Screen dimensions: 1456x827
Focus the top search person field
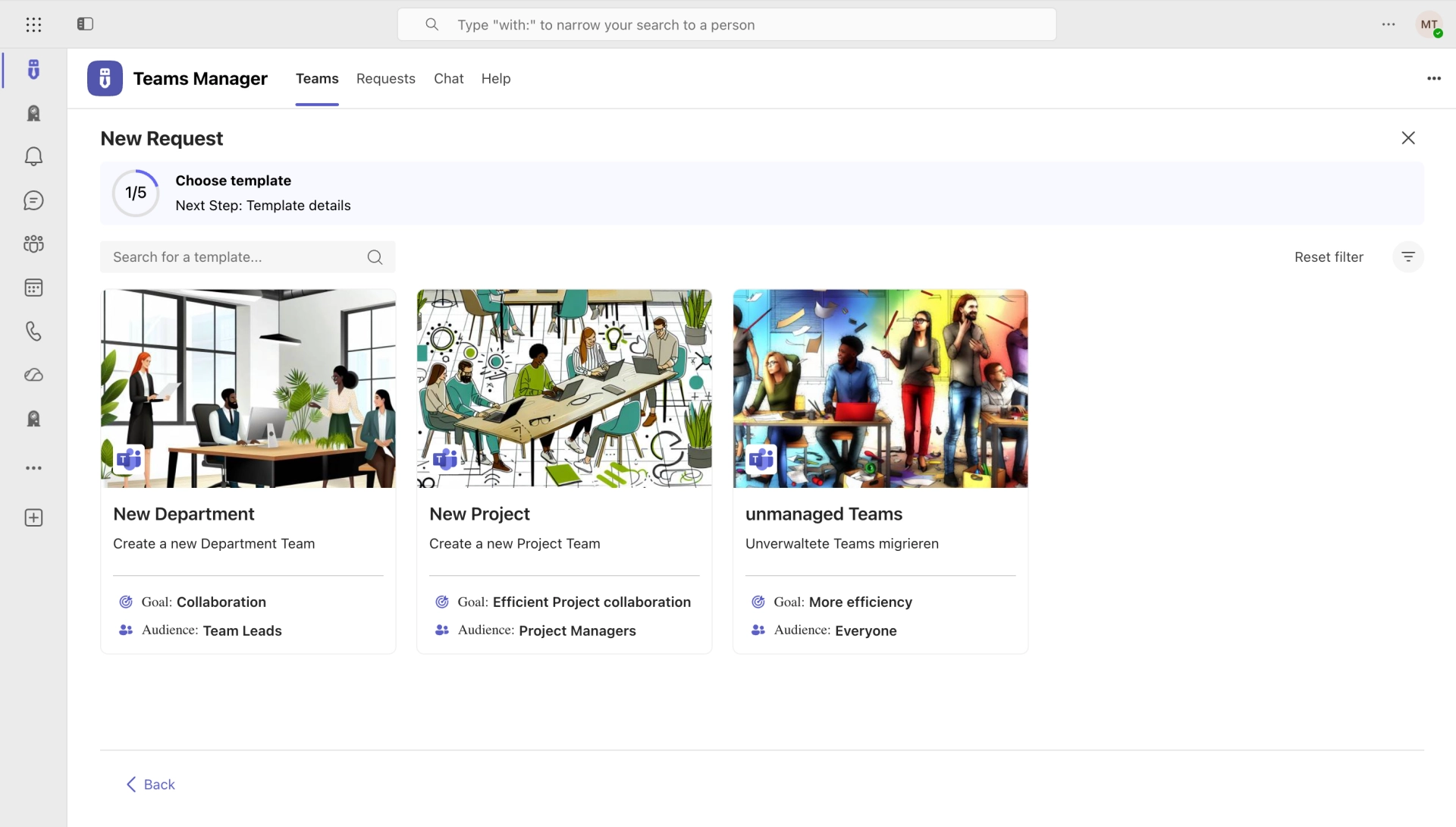[726, 24]
